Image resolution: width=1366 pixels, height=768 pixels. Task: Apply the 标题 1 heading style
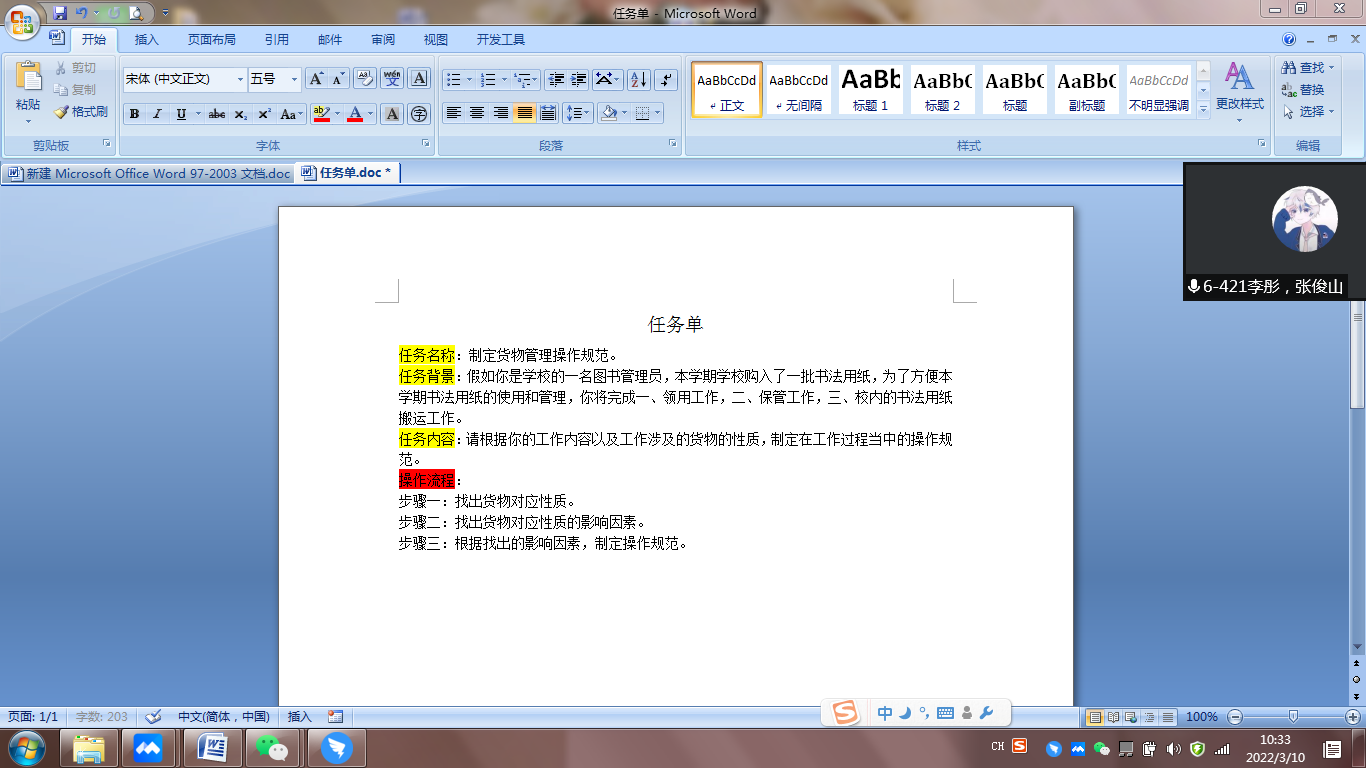[x=870, y=89]
